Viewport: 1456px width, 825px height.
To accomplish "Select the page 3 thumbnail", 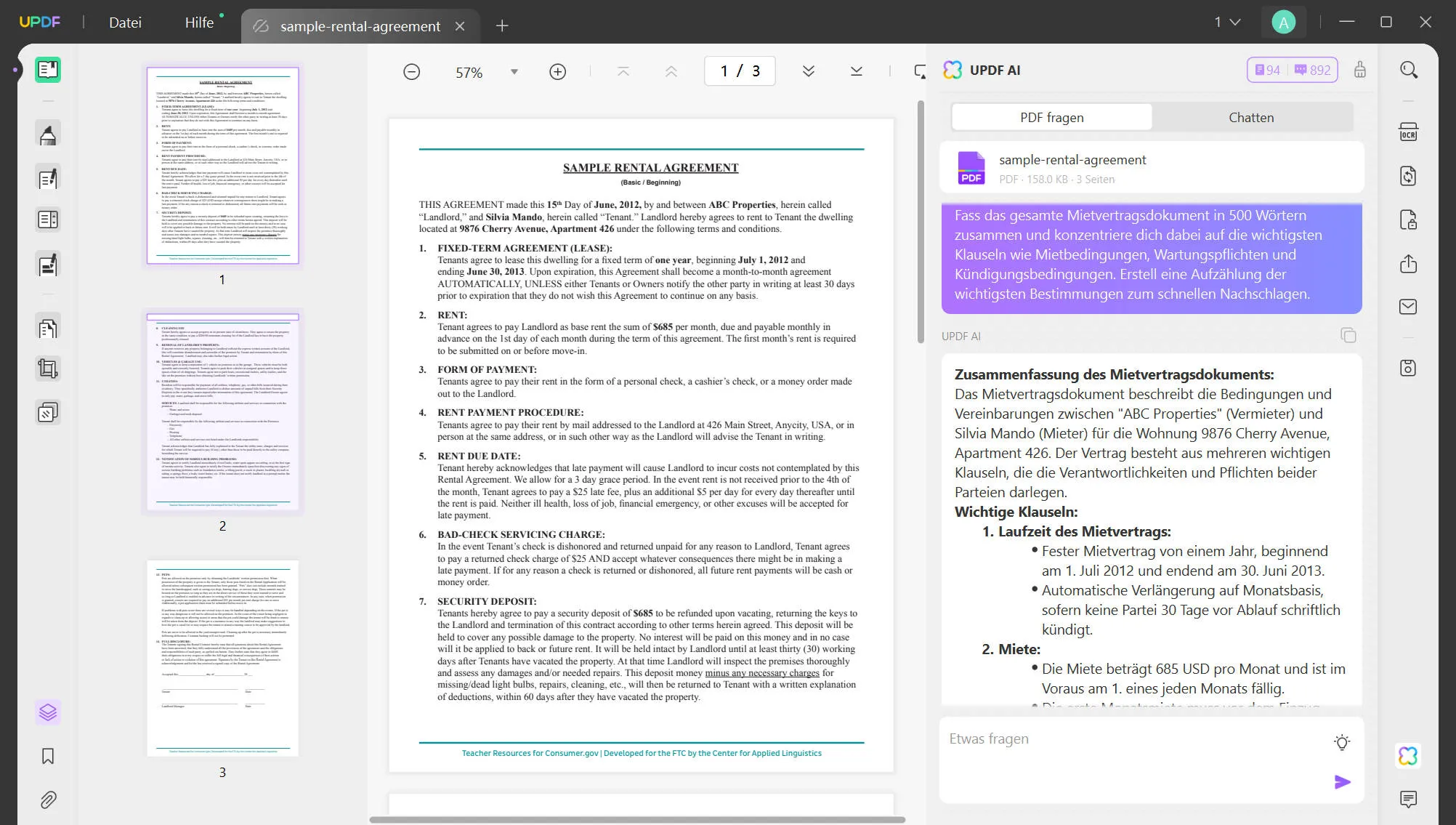I will point(222,658).
